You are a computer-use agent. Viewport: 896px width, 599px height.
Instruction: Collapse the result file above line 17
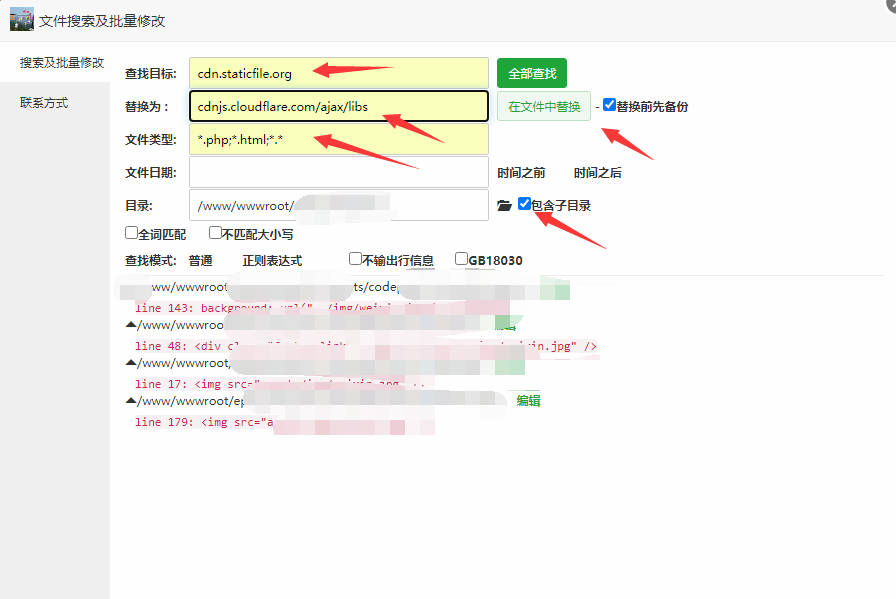pos(131,363)
